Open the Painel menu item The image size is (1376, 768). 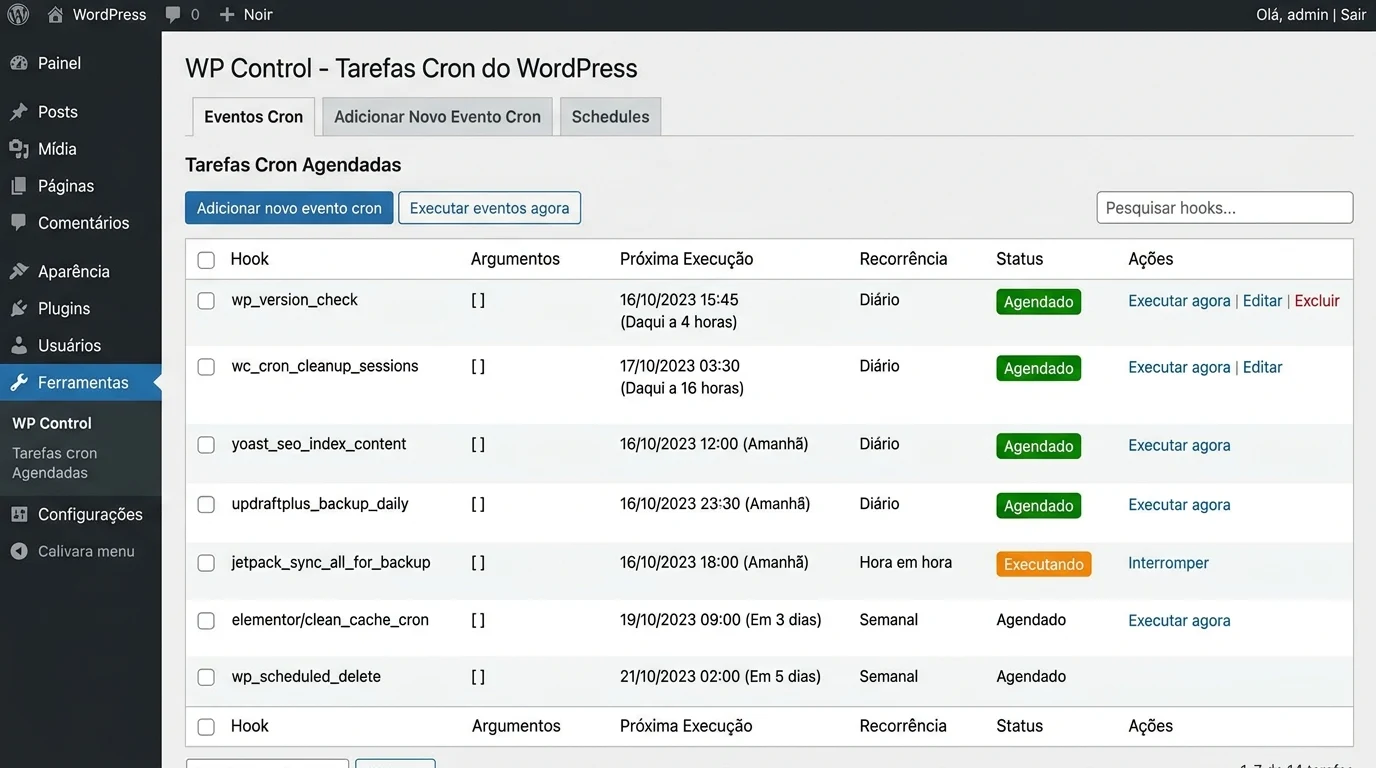tap(80, 63)
